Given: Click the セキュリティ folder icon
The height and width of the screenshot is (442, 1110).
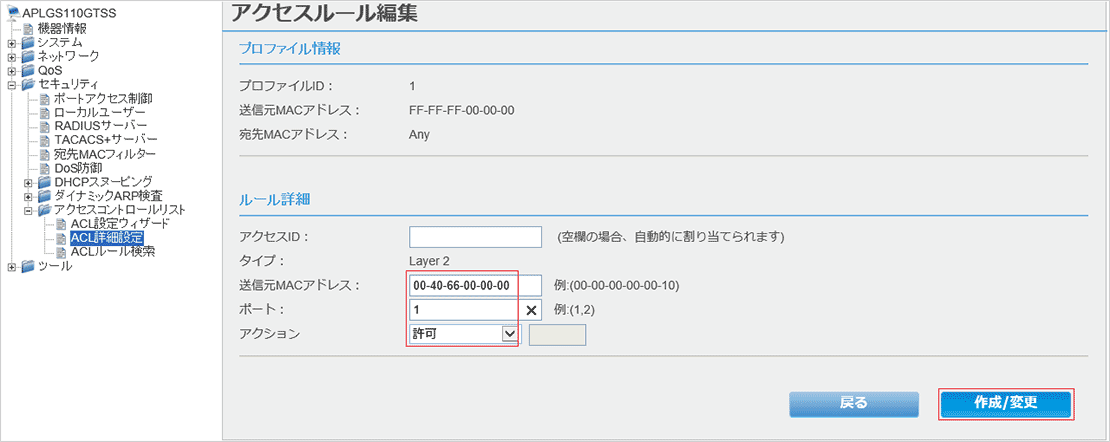Looking at the screenshot, I should point(28,84).
